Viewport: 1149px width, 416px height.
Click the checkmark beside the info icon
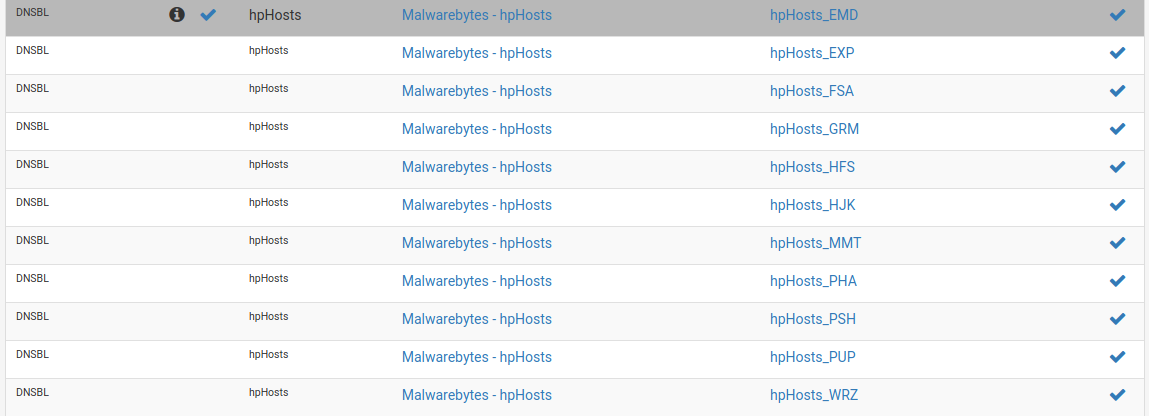coord(208,15)
